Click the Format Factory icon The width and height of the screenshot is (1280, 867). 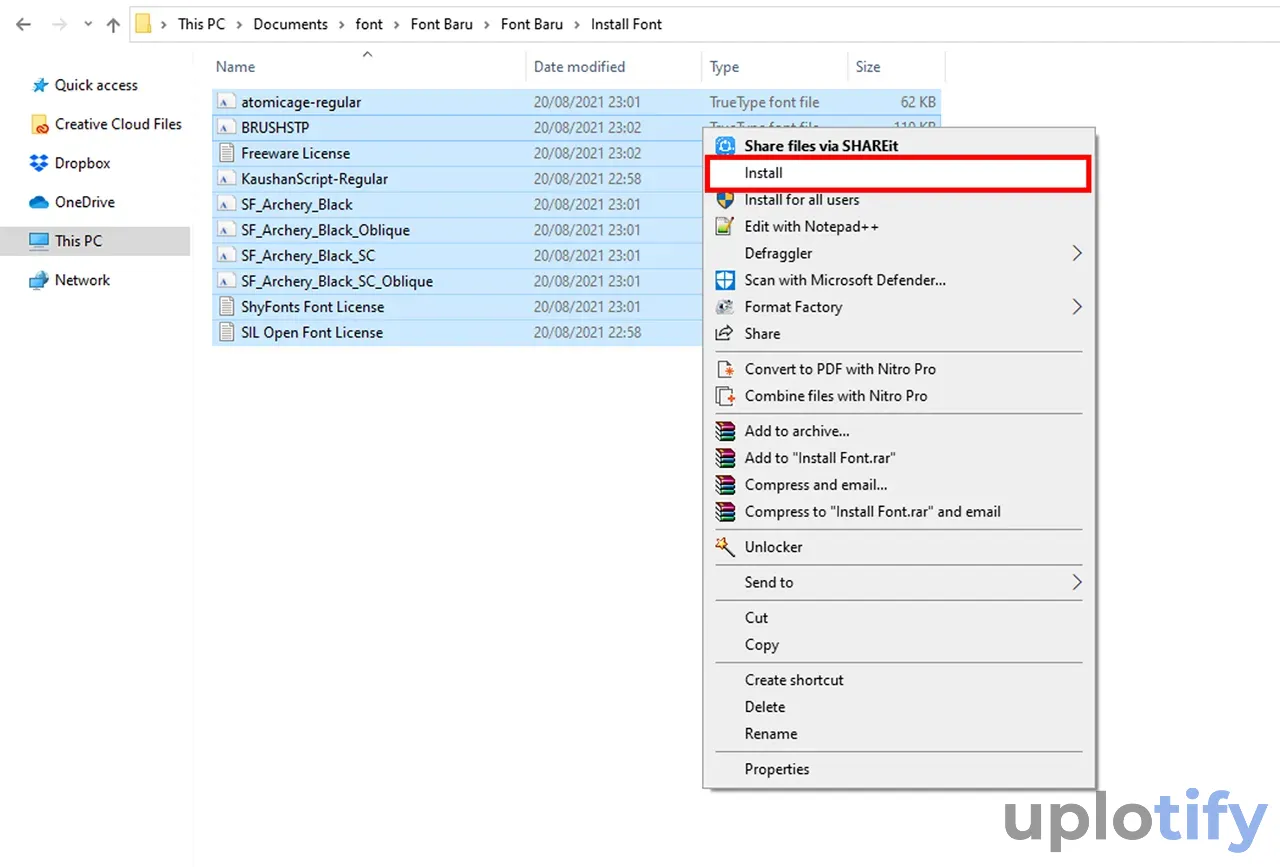point(726,307)
